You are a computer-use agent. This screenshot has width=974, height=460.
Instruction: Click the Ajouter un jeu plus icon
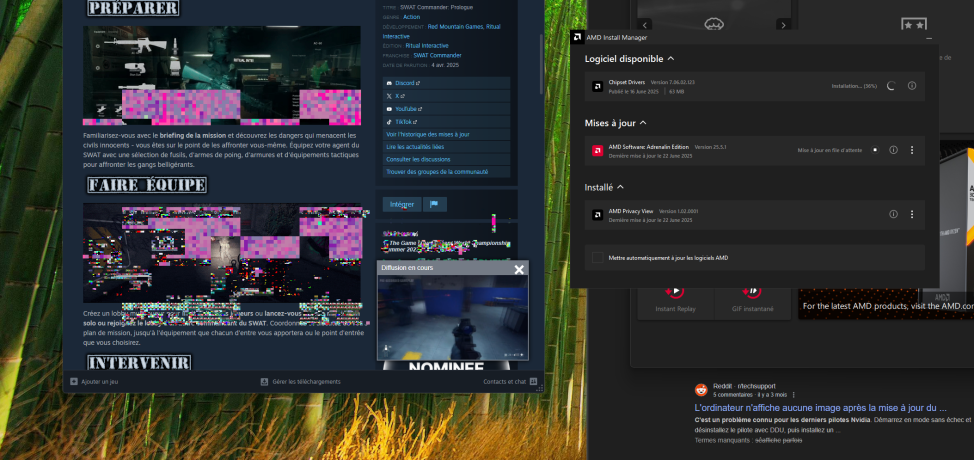pos(74,382)
